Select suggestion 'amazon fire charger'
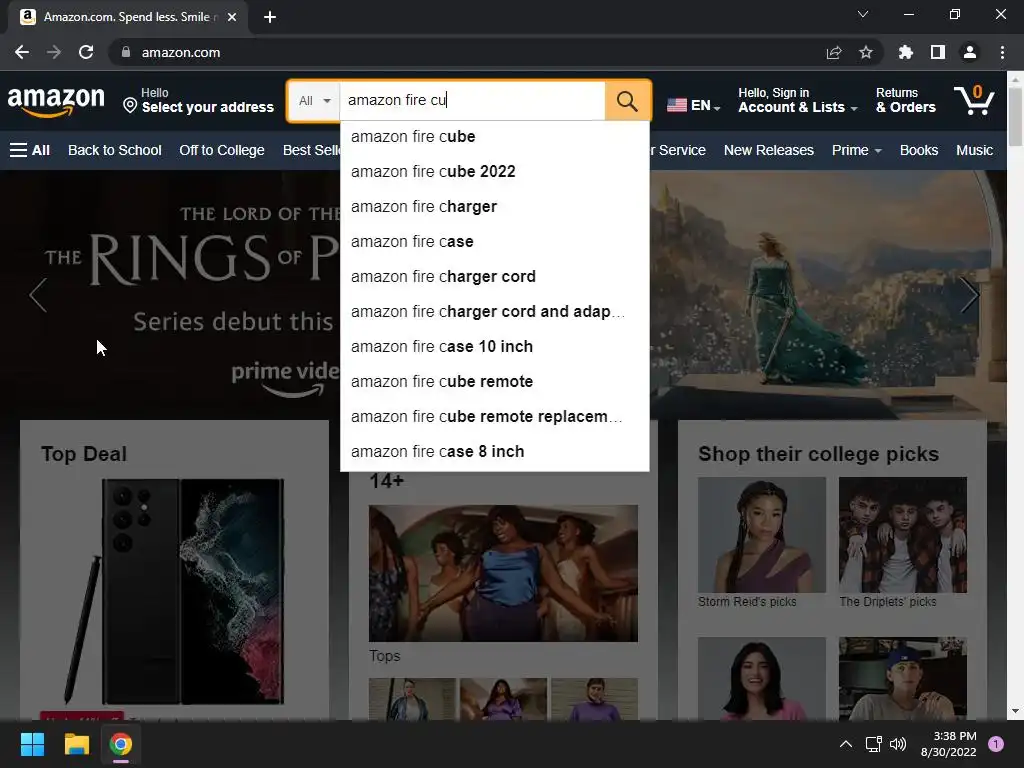1024x768 pixels. (x=494, y=206)
